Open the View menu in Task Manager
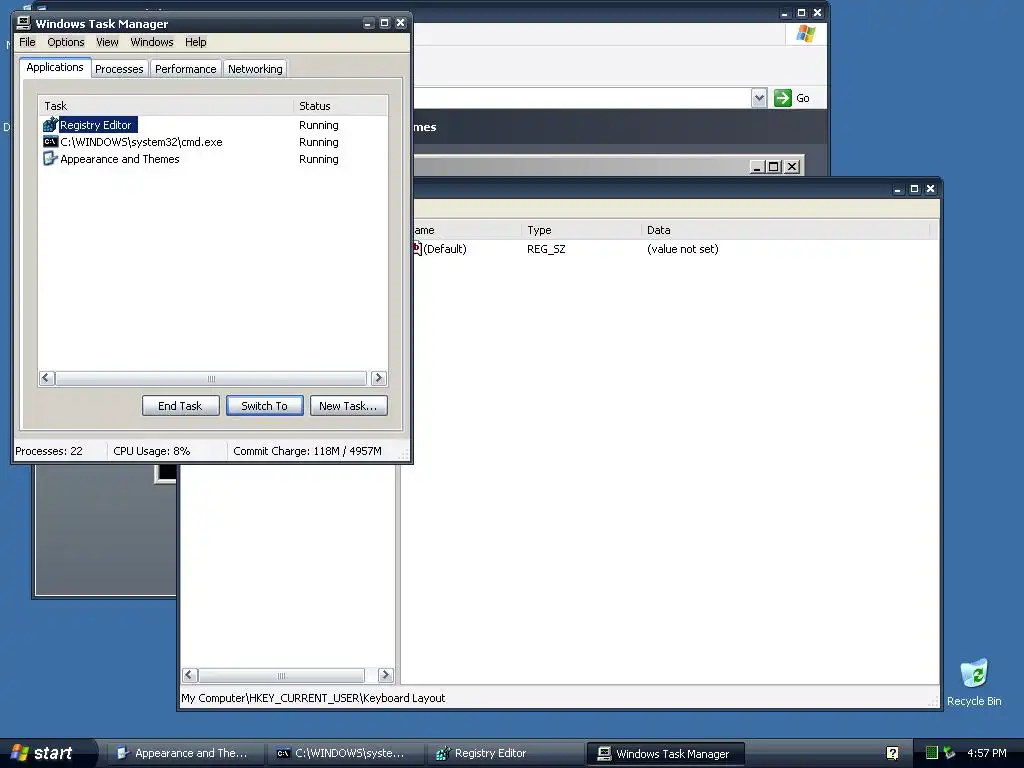Screen dimensions: 1024x768 pos(107,42)
